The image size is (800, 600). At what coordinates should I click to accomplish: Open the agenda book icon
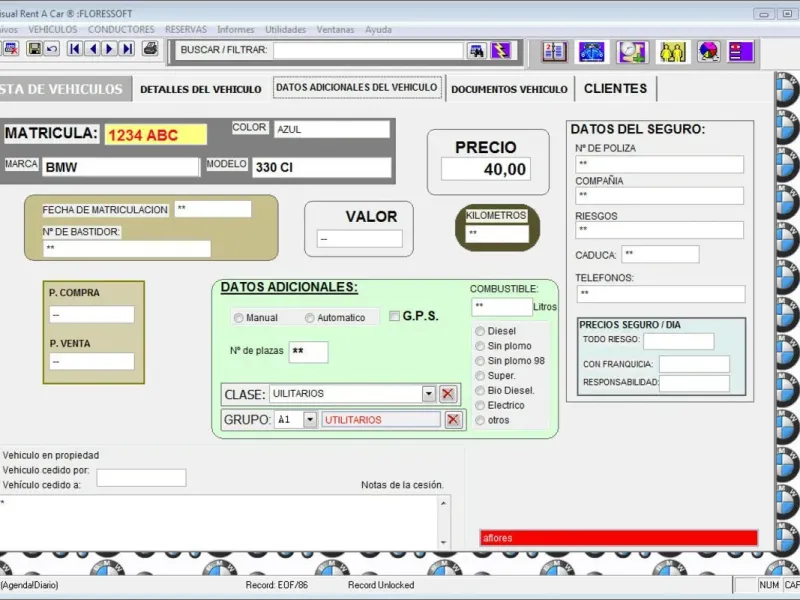554,52
